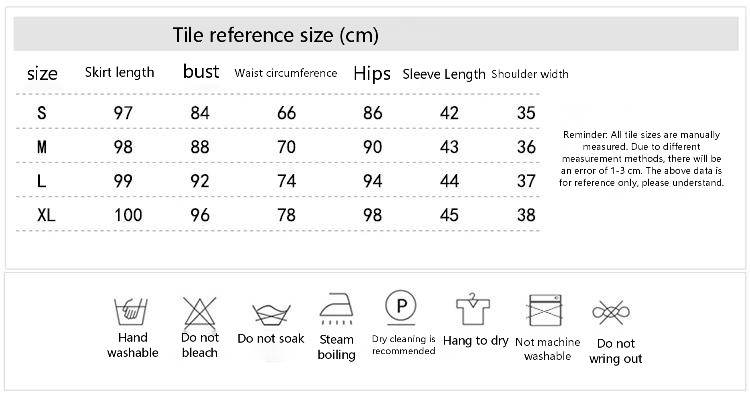Click the Do not soak icon
Viewport: 750px width, 407px height.
click(x=270, y=315)
